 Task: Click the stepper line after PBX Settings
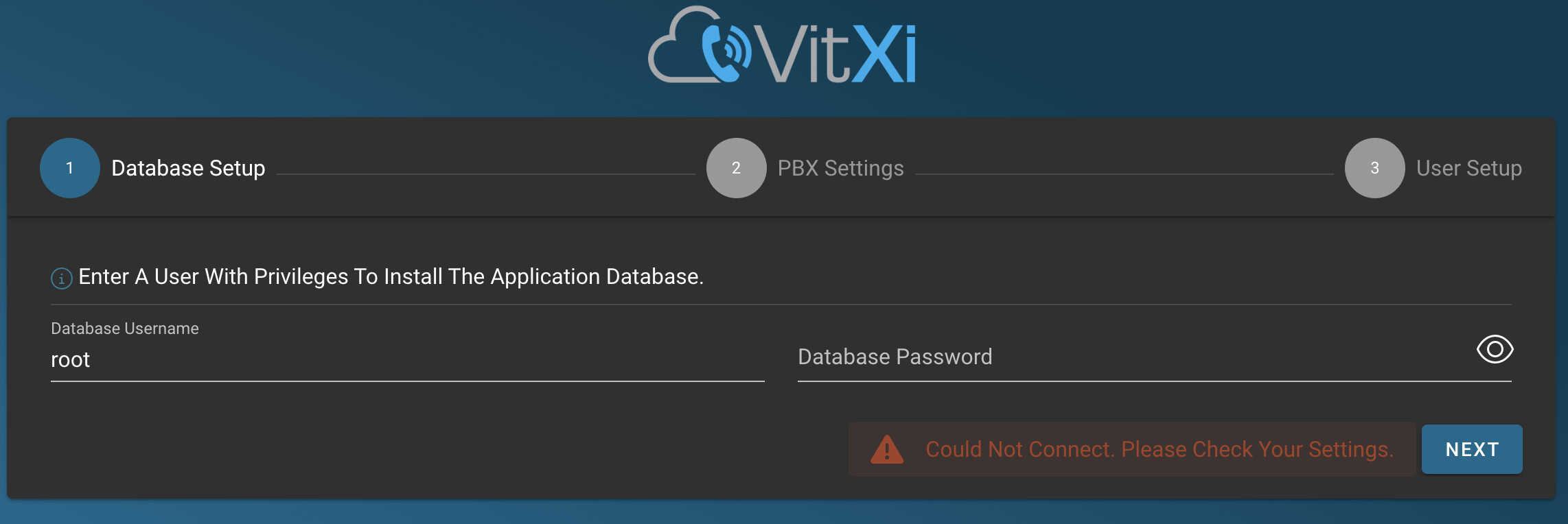1125,174
